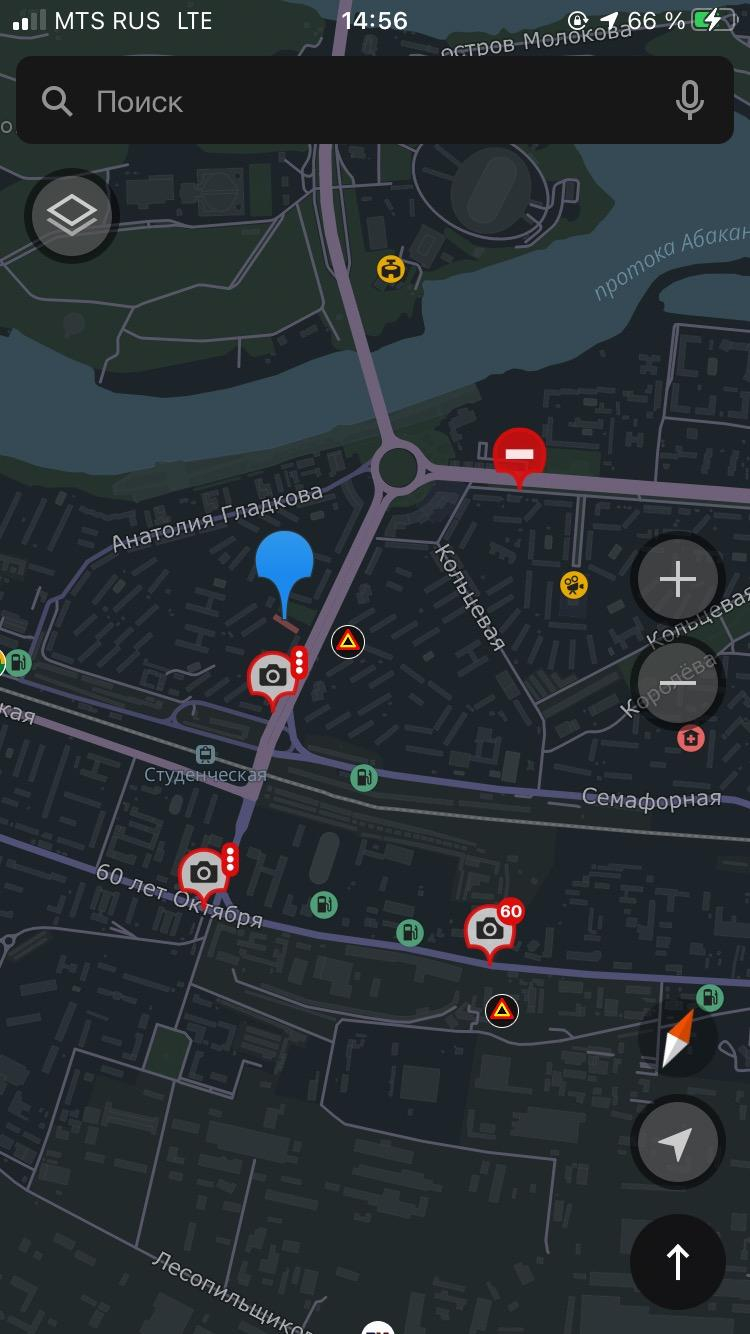Tap the Поиск search field
Image resolution: width=750 pixels, height=1334 pixels.
[x=375, y=100]
